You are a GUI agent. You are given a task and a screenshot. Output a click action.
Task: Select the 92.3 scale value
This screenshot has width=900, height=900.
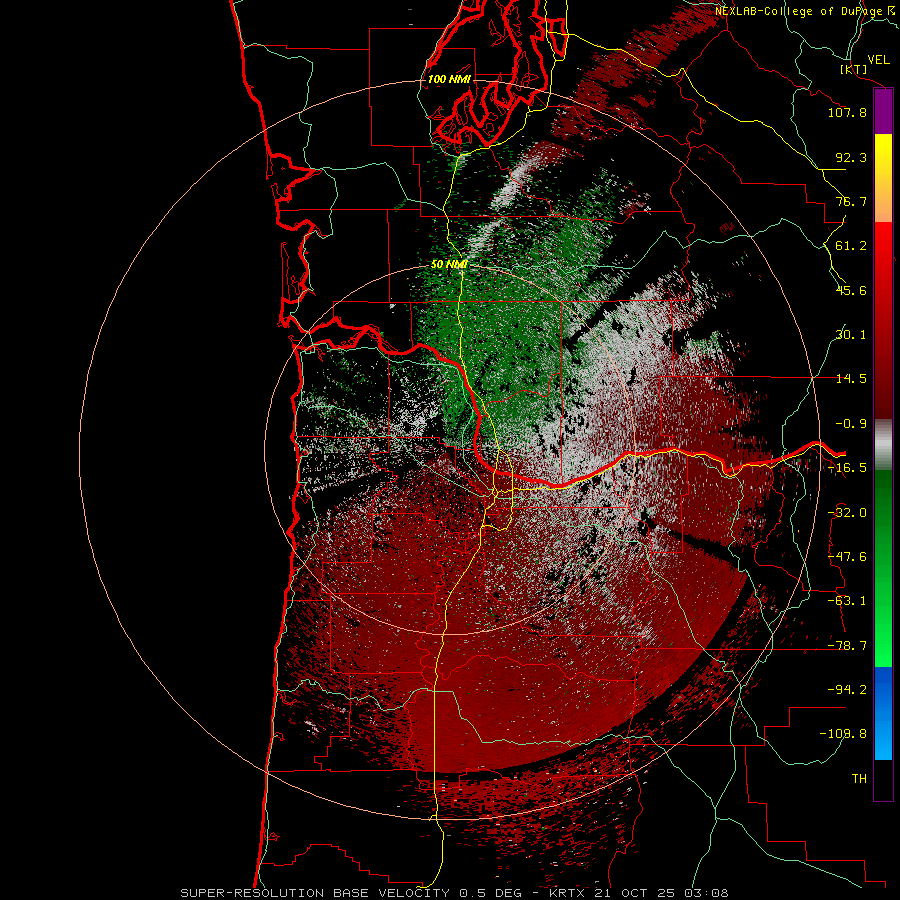(x=851, y=157)
